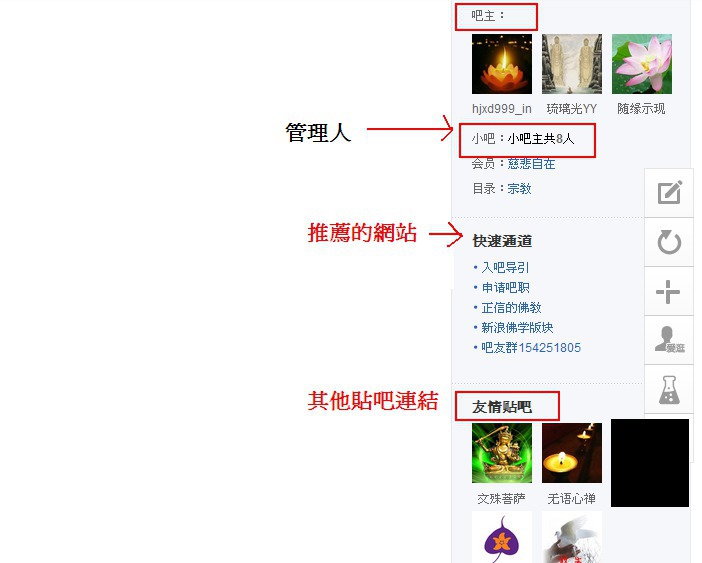Open 琉璃光YY Buddha statues avatar
Screen dimensions: 702x563
tap(572, 64)
